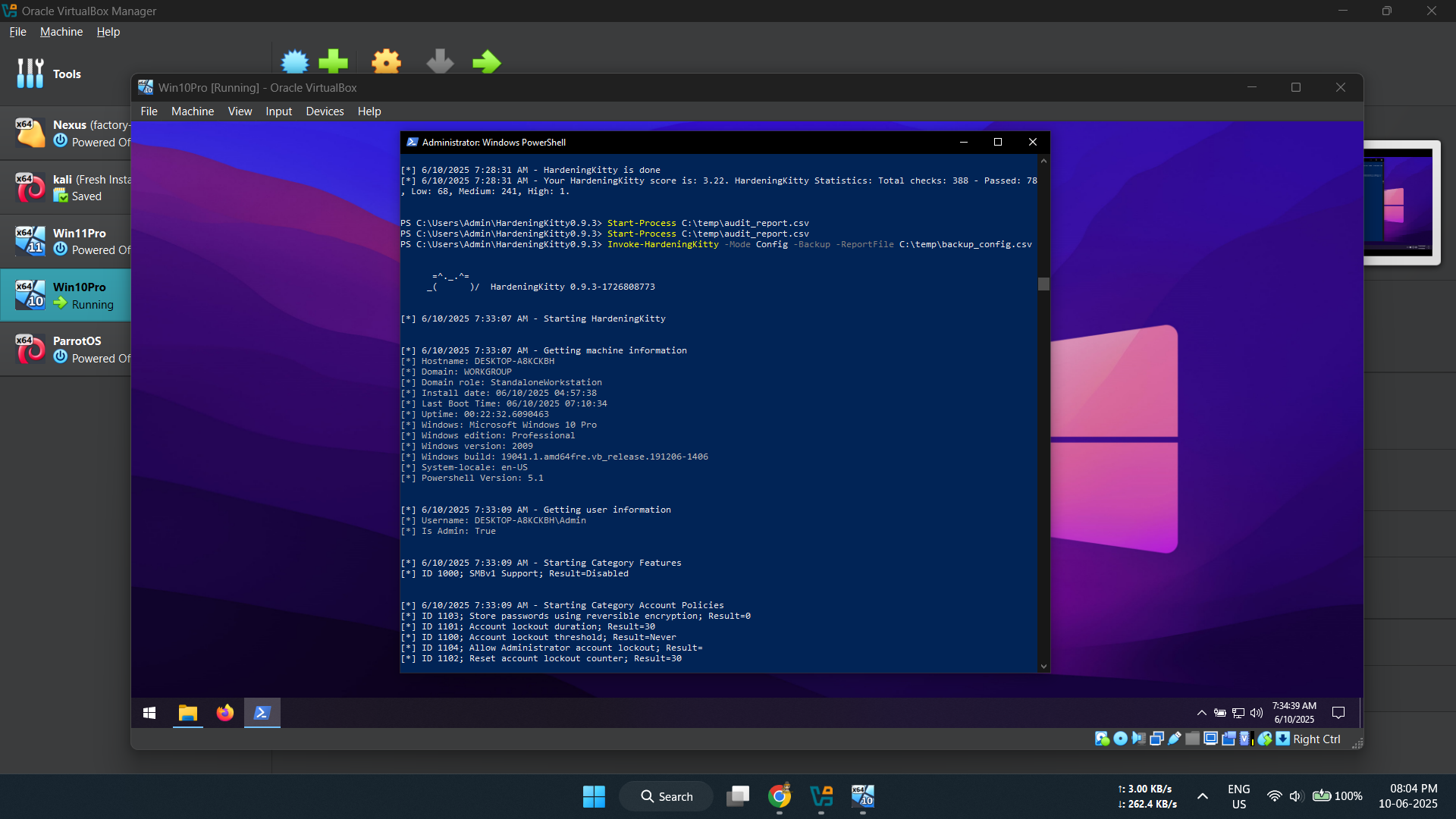
Task: Select the Tools entry in VirtualBox Manager
Action: [x=65, y=74]
